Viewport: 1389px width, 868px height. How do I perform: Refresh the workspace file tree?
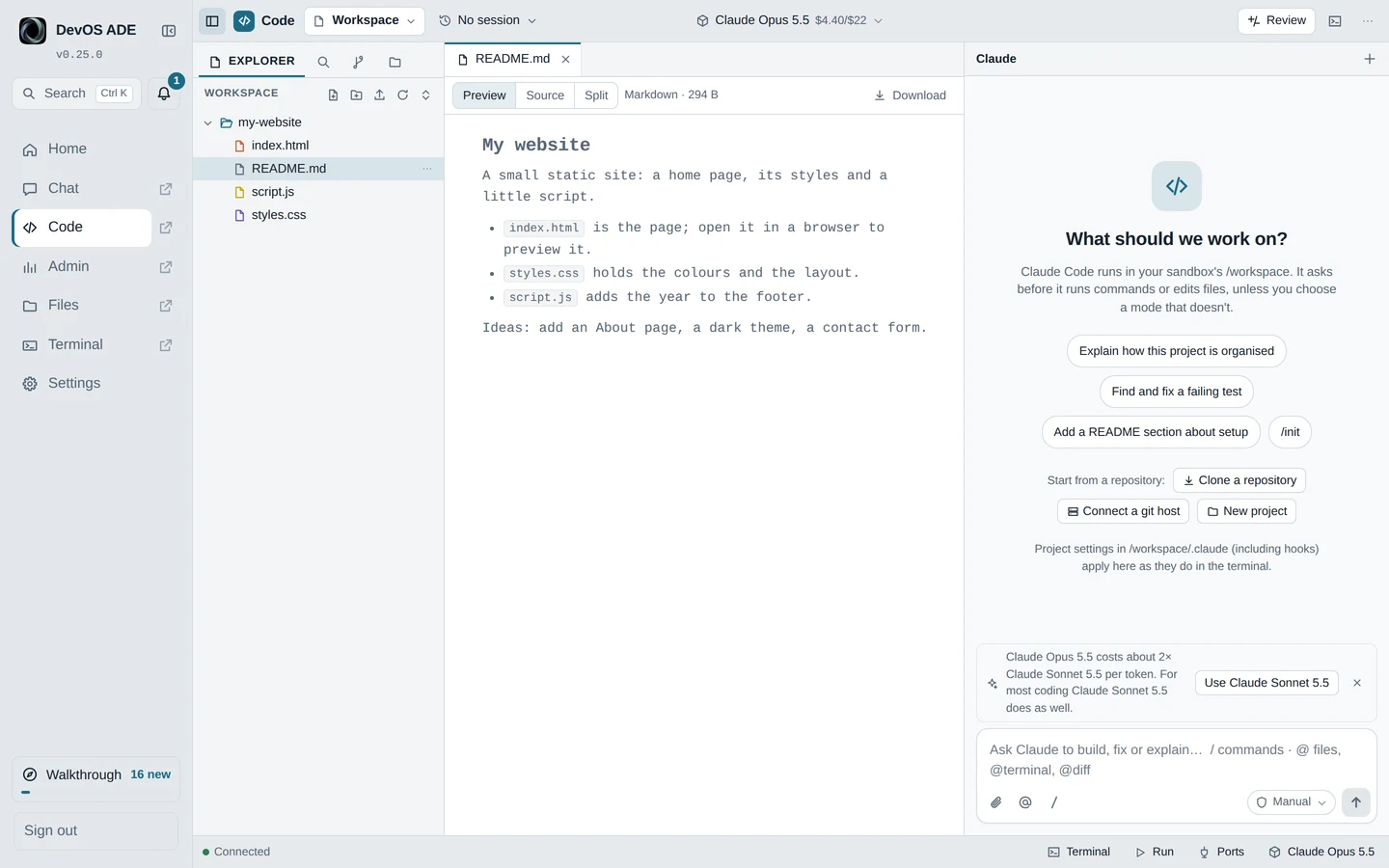coord(402,95)
